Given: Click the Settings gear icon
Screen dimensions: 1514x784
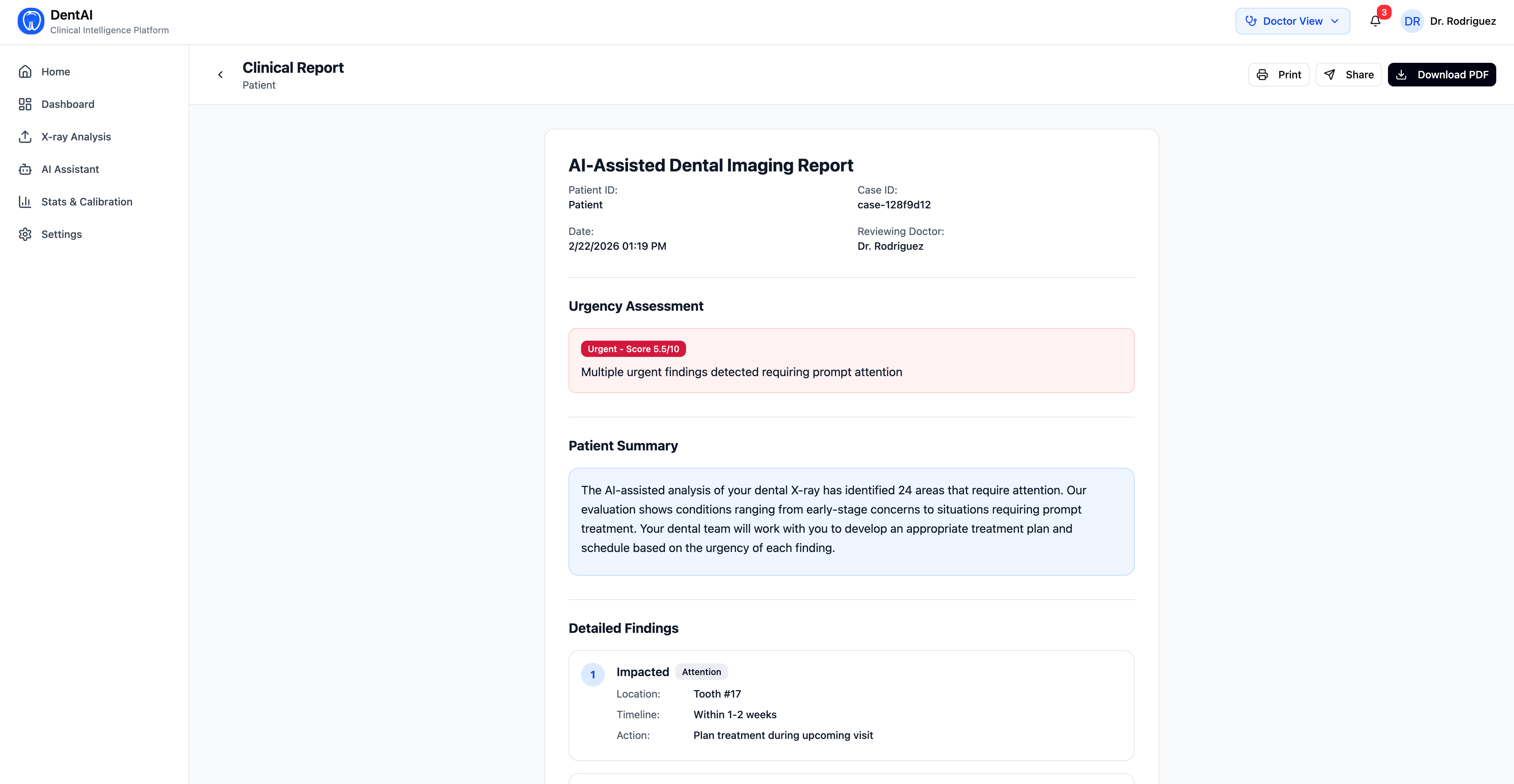Looking at the screenshot, I should point(25,234).
